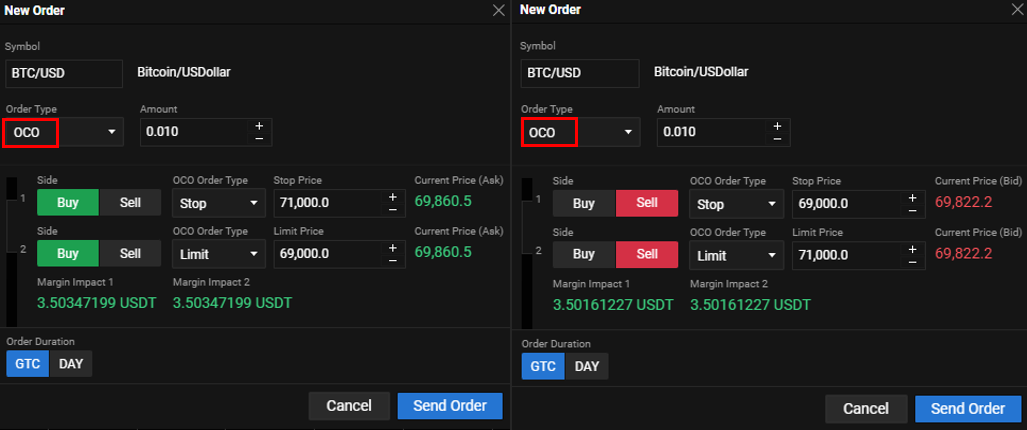1027x430 pixels.
Task: Close the Sell-side New Order dialog
Action: pos(1017,10)
